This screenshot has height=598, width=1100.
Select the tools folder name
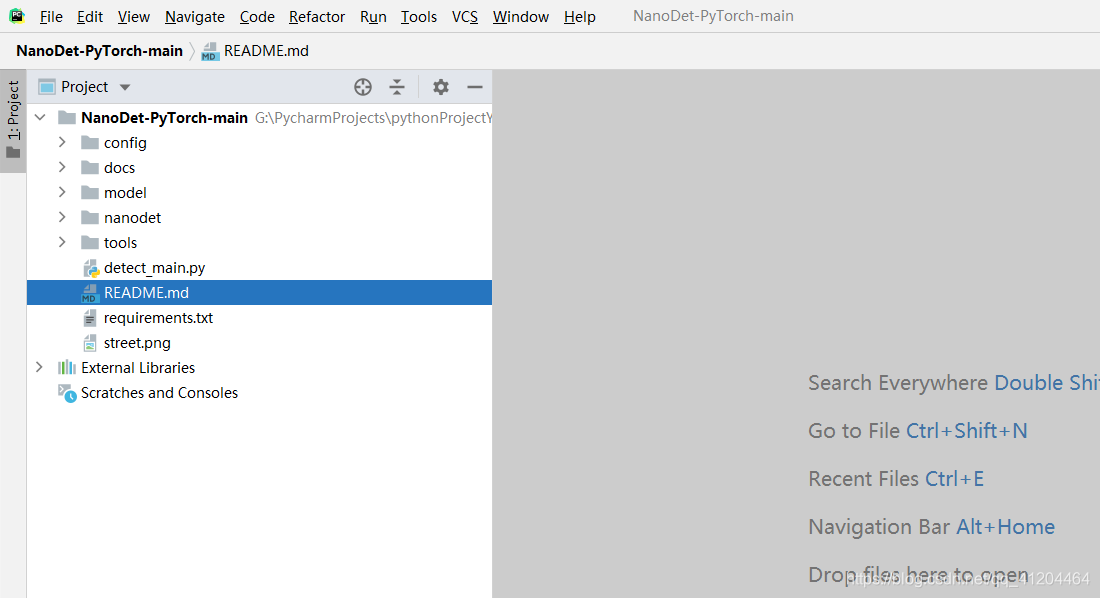point(121,243)
